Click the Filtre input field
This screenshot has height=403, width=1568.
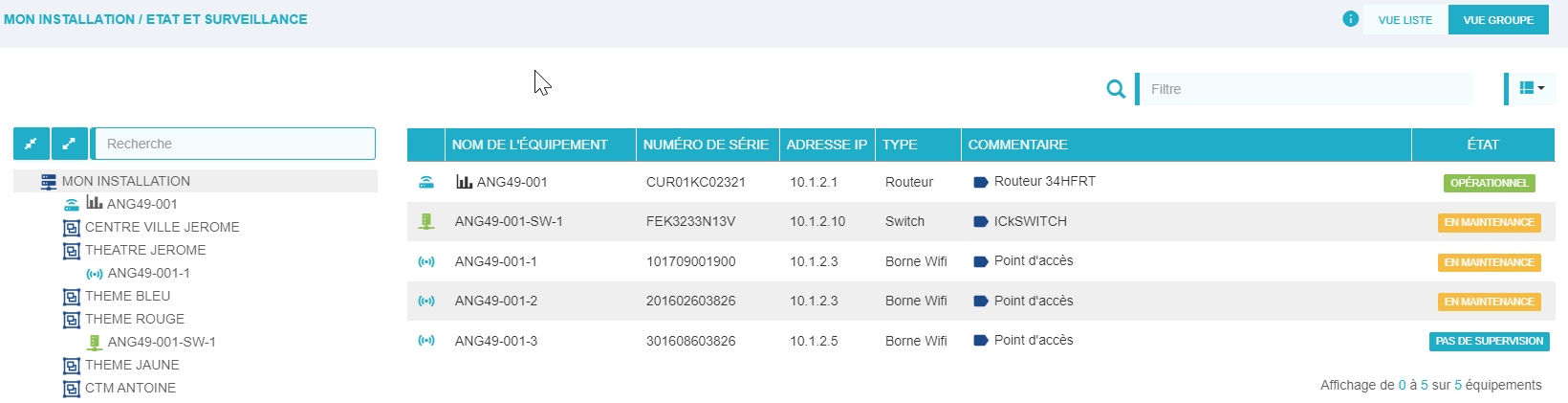(1306, 89)
